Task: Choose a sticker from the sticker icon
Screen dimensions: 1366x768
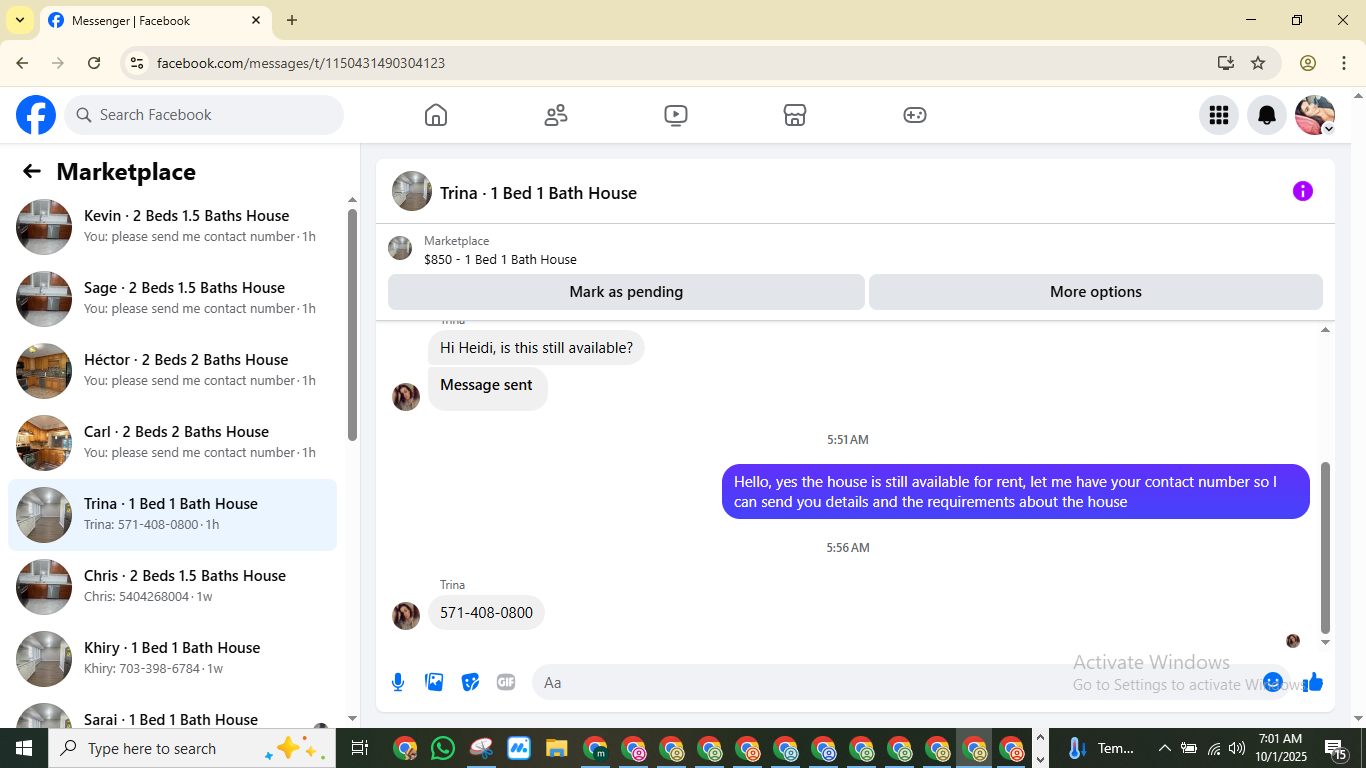Action: click(470, 682)
